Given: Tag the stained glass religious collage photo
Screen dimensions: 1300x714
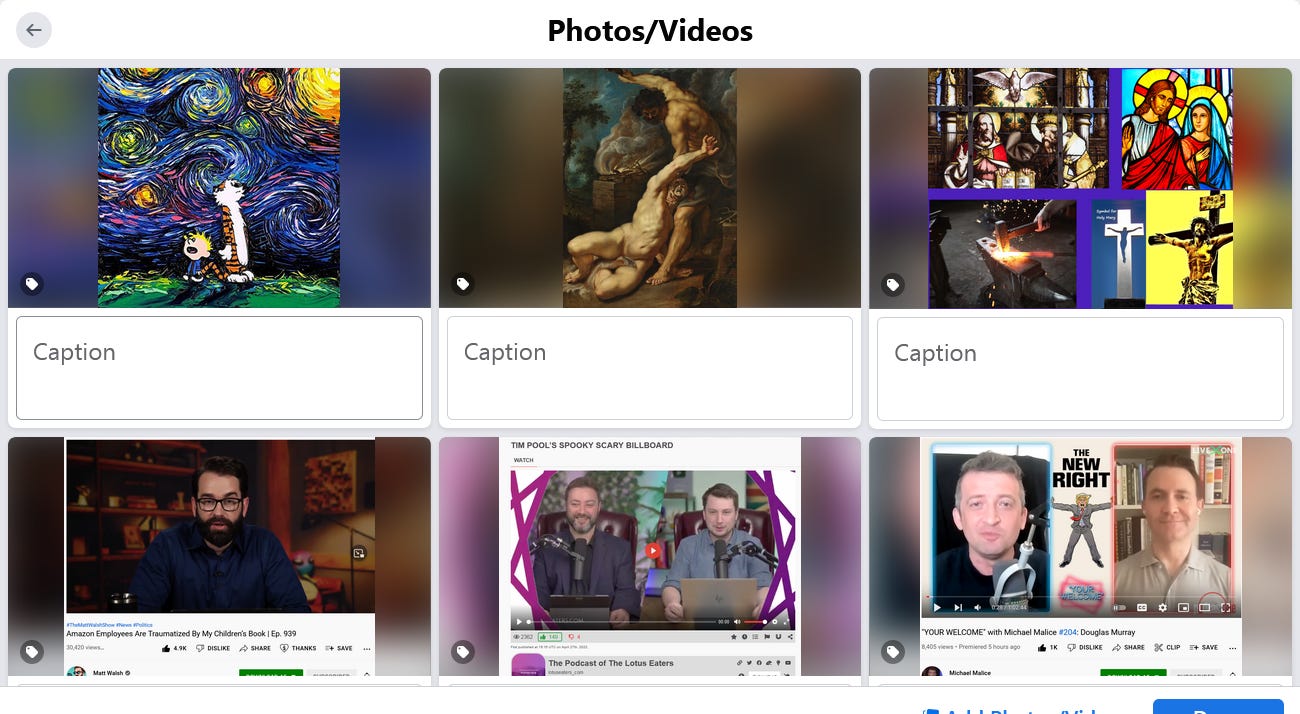Looking at the screenshot, I should click(893, 284).
